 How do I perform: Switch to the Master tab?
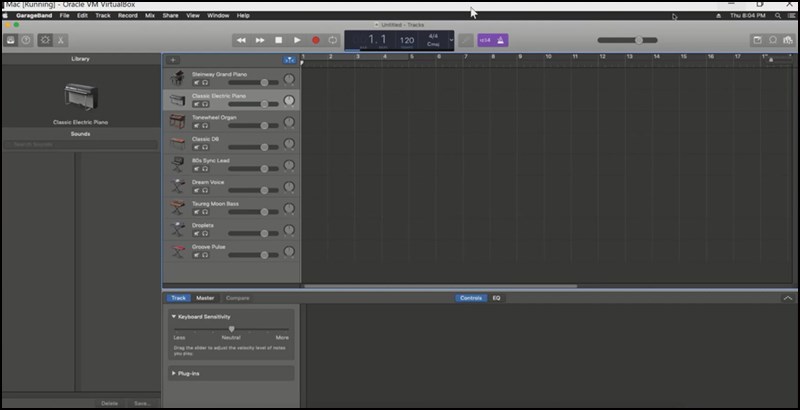[x=205, y=298]
